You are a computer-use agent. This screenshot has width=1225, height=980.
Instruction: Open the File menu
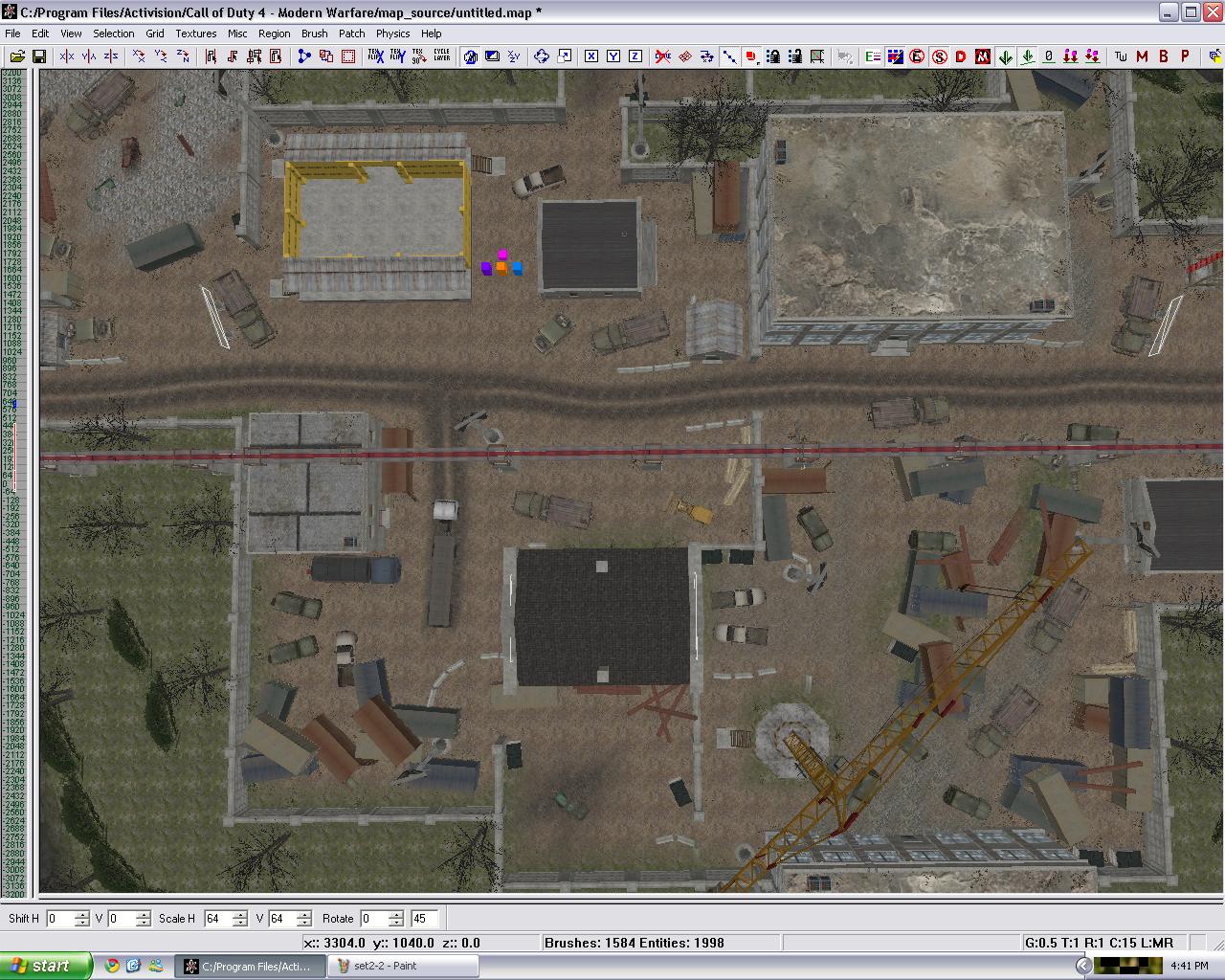click(x=12, y=33)
